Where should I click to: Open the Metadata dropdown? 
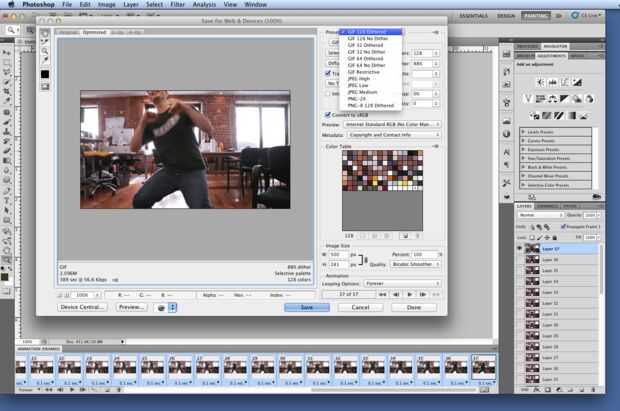394,135
